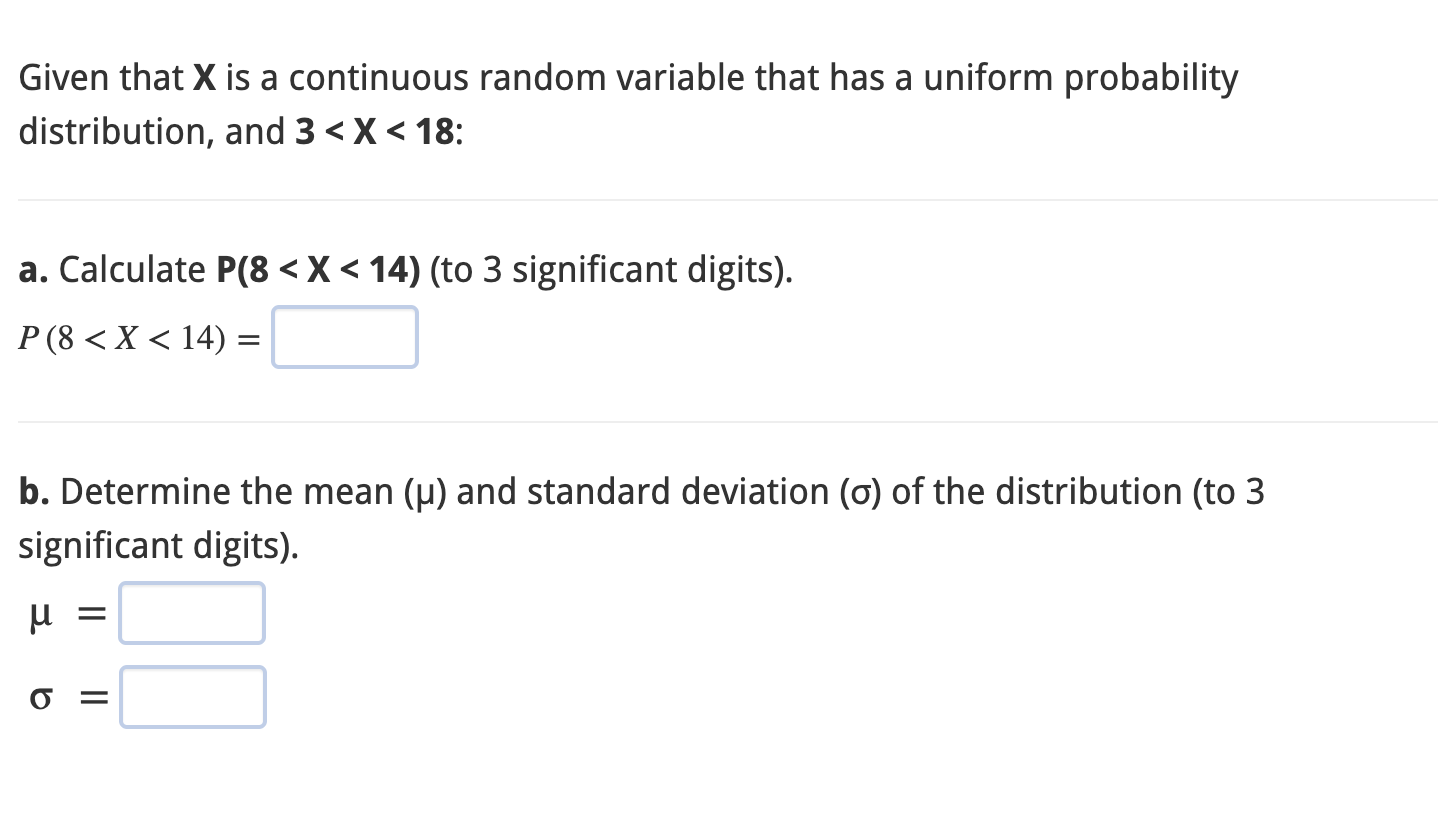Click the question part b. label
Viewport: 1450px width, 828px height.
click(34, 492)
